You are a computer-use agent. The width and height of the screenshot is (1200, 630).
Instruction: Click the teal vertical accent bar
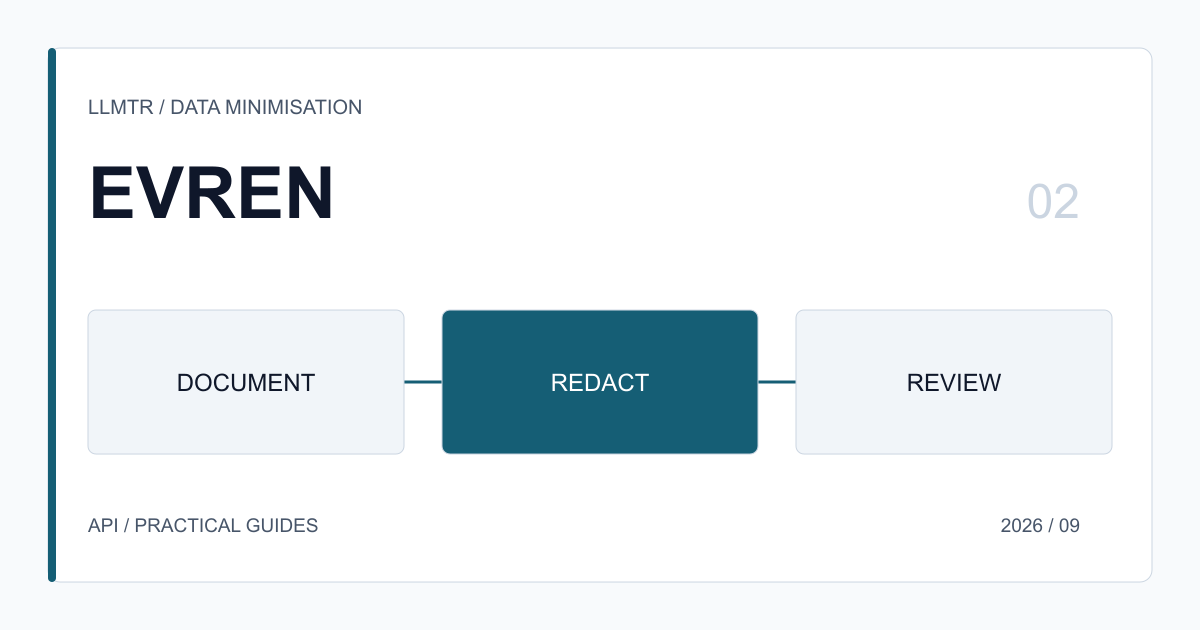(x=52, y=315)
